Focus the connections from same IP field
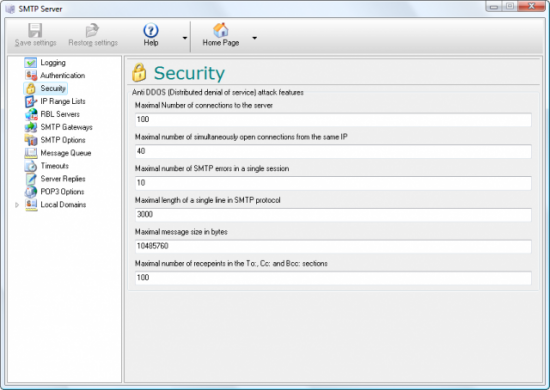This screenshot has height=390, width=550. (x=333, y=151)
